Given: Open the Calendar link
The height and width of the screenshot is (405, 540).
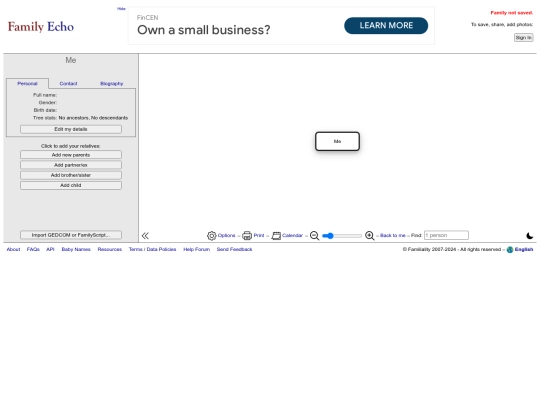Looking at the screenshot, I should pos(292,236).
